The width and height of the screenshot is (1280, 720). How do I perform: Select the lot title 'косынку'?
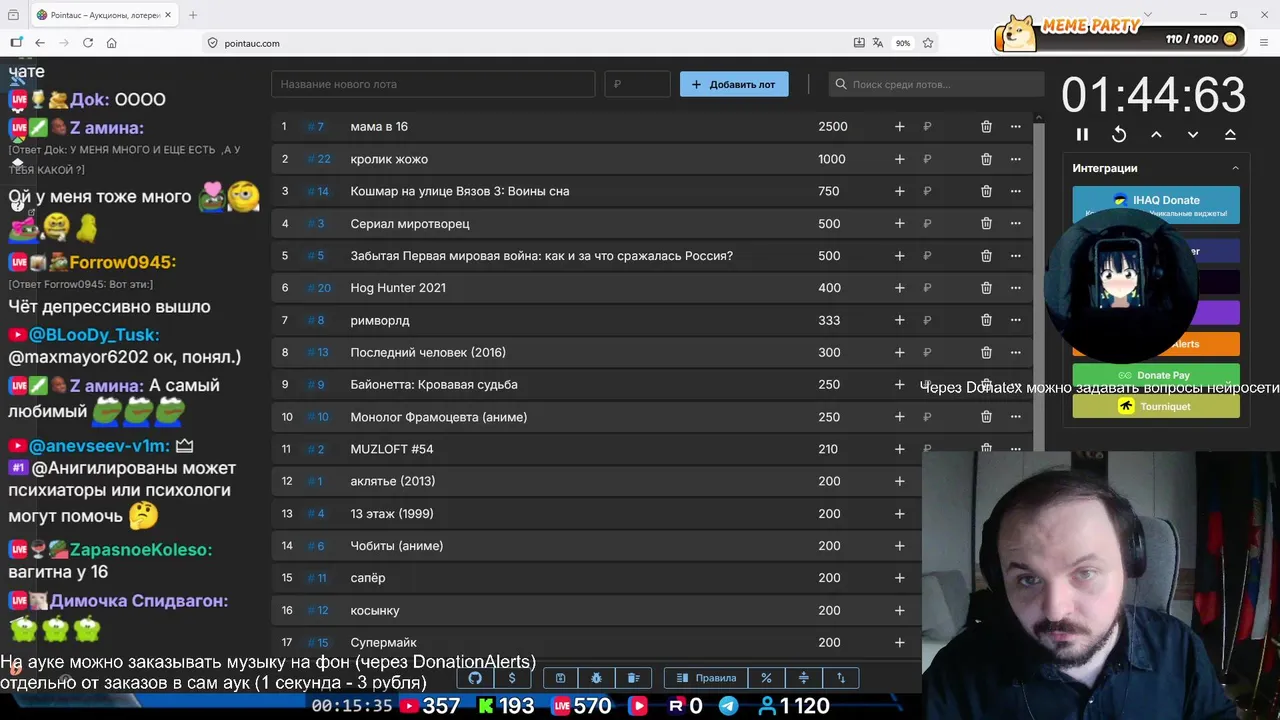pyautogui.click(x=375, y=610)
